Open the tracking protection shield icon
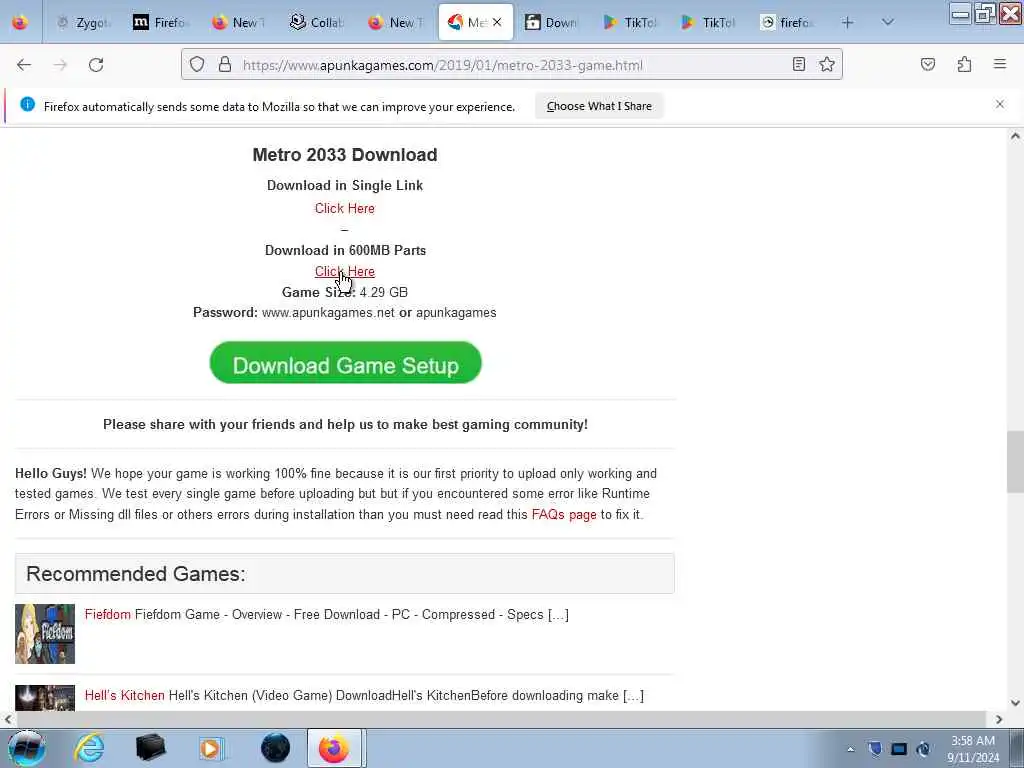This screenshot has height=768, width=1024. 197,65
